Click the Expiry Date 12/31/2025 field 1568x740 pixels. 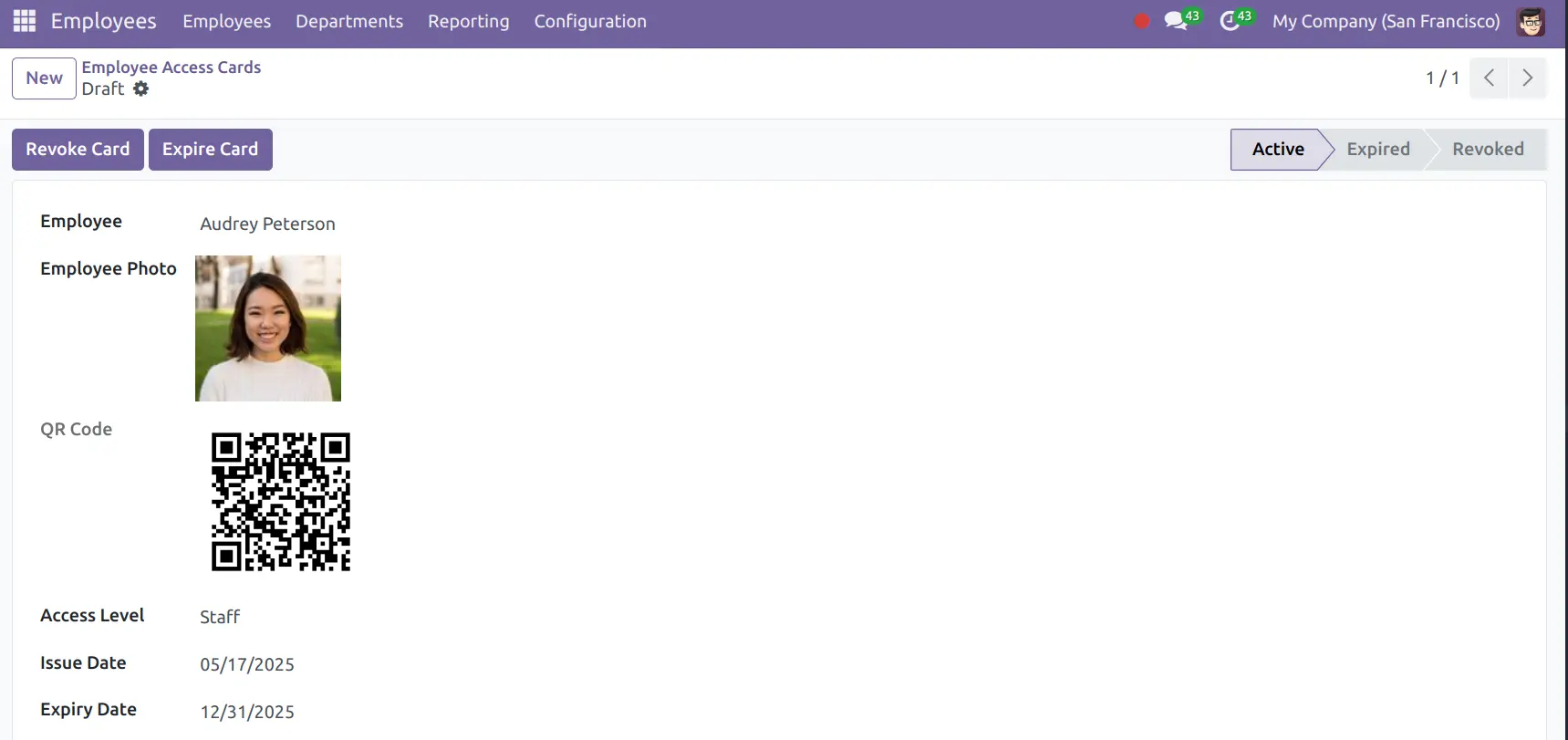click(x=247, y=713)
